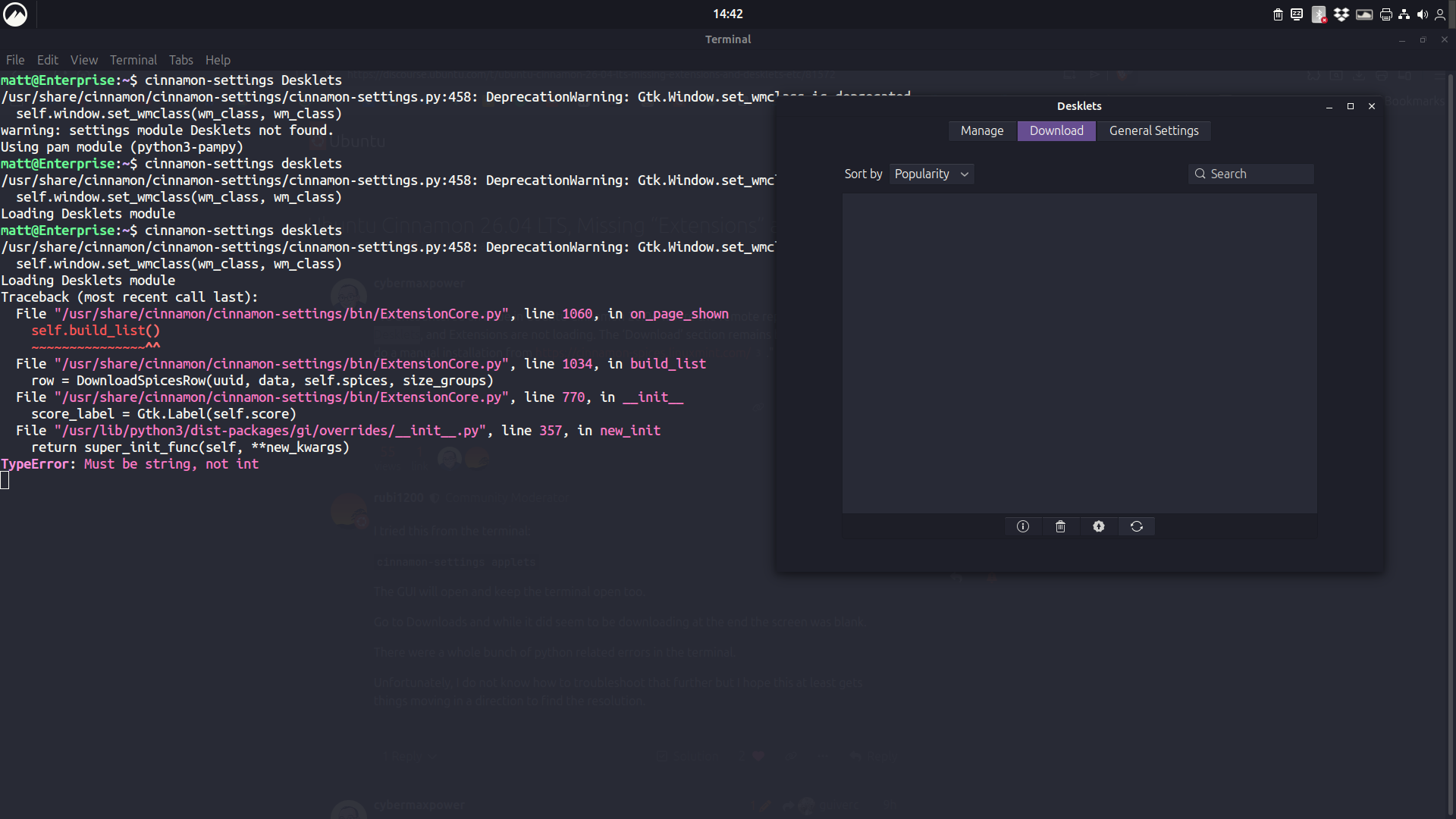
Task: Open the wired network applet
Action: pos(1404,14)
